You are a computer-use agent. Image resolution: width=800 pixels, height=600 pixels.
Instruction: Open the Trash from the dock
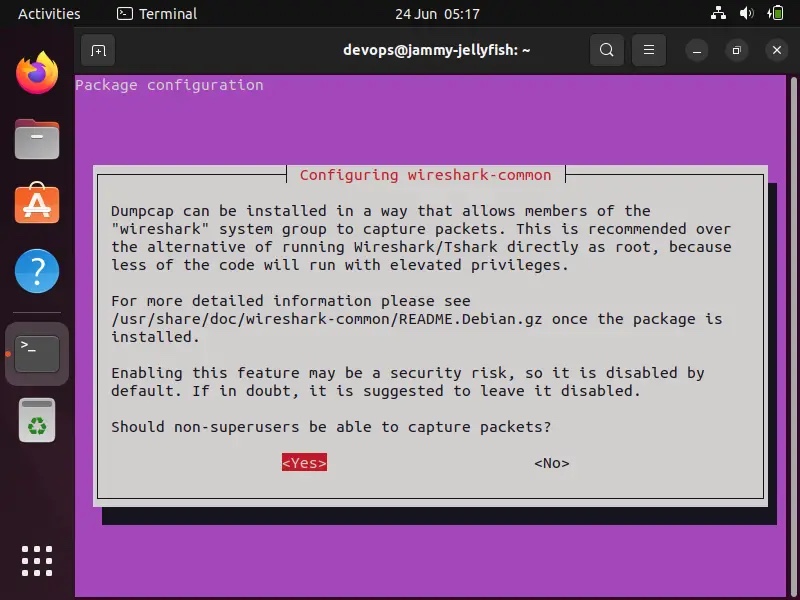coord(37,419)
